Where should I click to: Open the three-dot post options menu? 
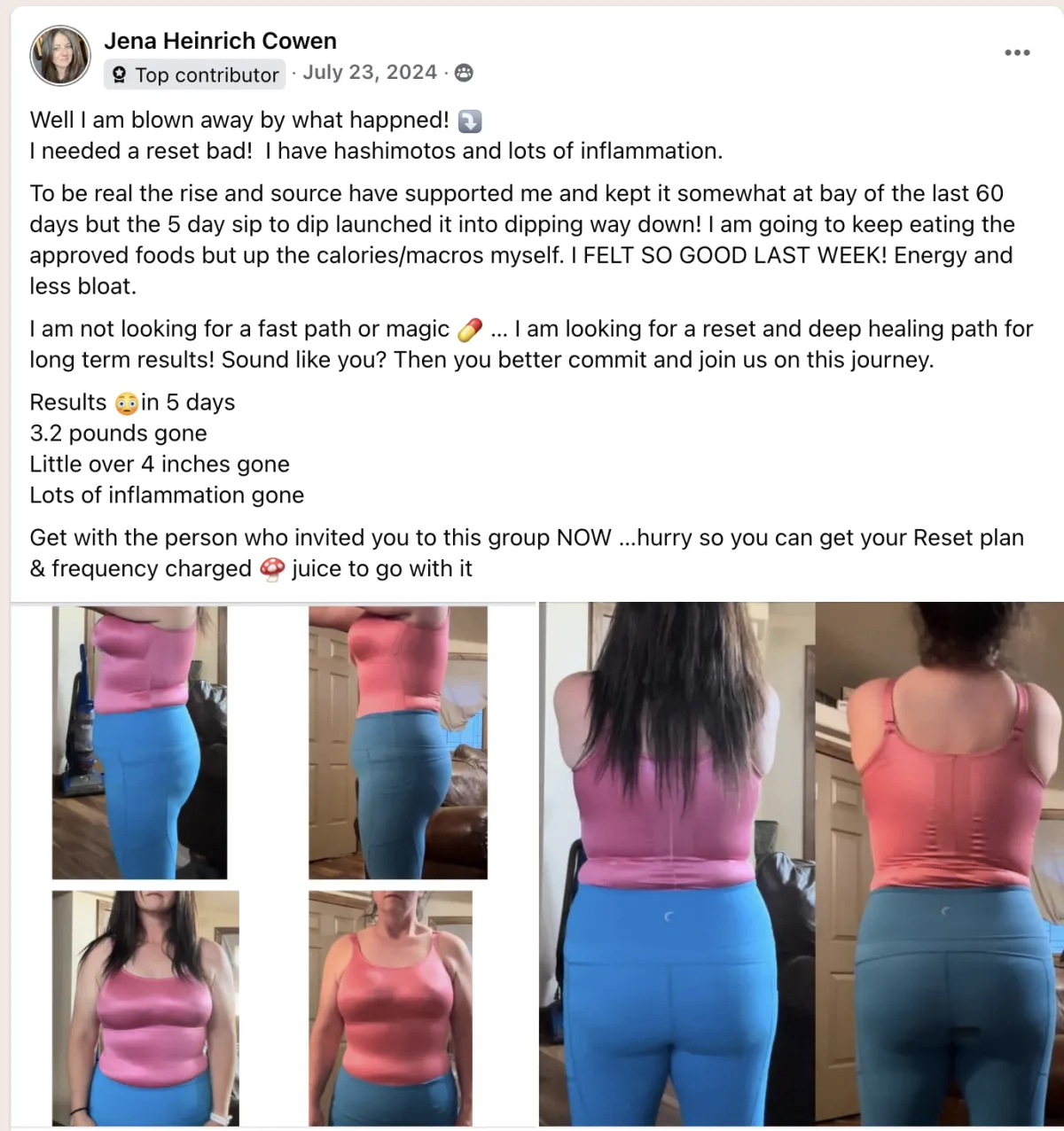[x=1017, y=52]
